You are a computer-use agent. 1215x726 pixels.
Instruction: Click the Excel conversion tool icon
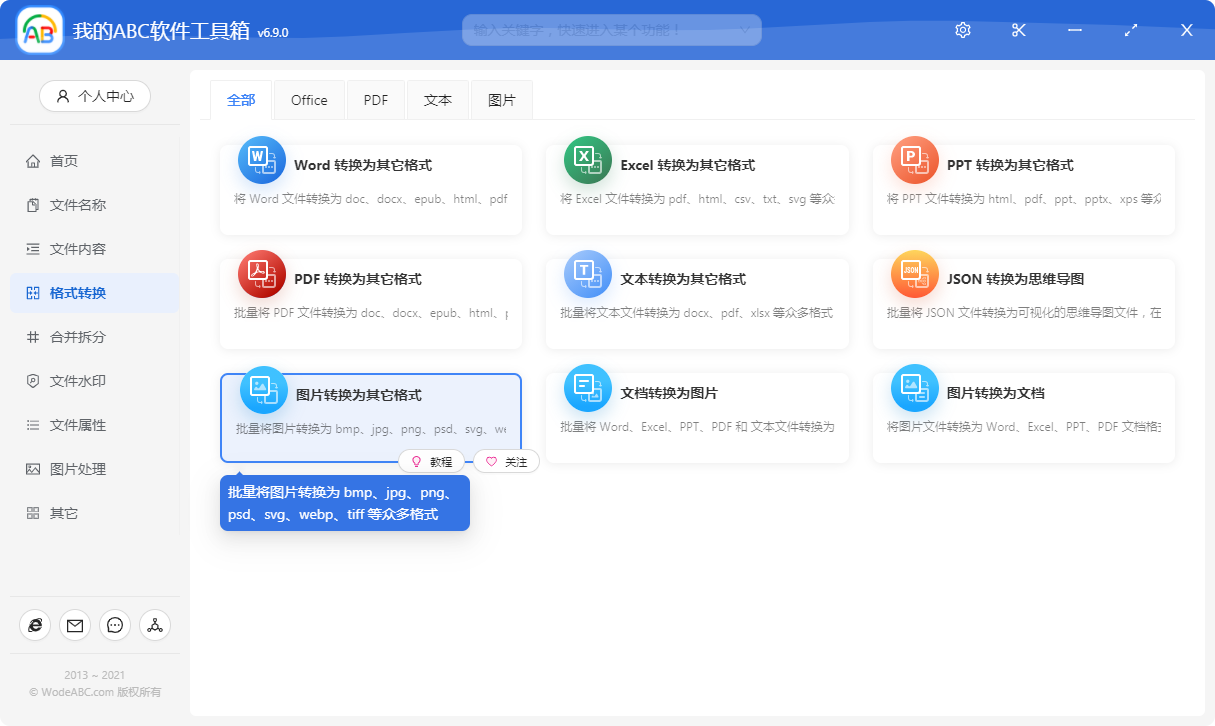click(587, 159)
